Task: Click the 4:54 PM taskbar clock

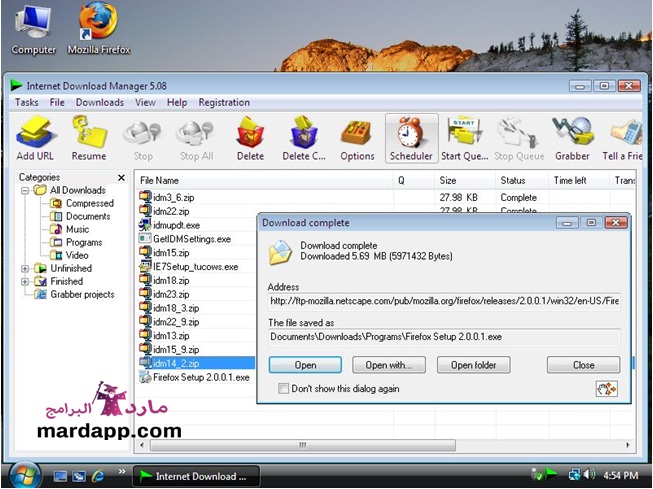Action: pos(621,475)
